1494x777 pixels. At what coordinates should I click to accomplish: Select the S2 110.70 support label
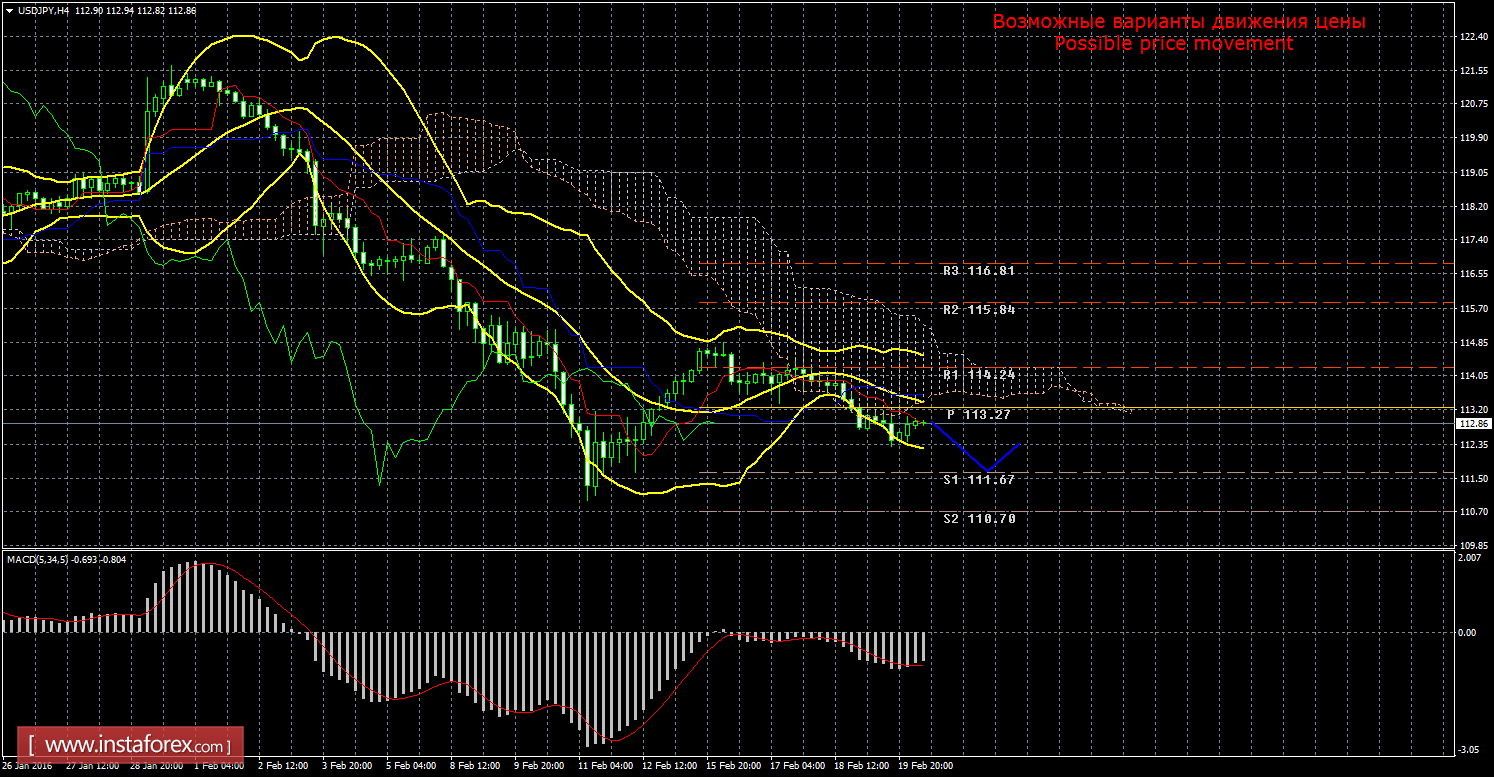coord(979,519)
